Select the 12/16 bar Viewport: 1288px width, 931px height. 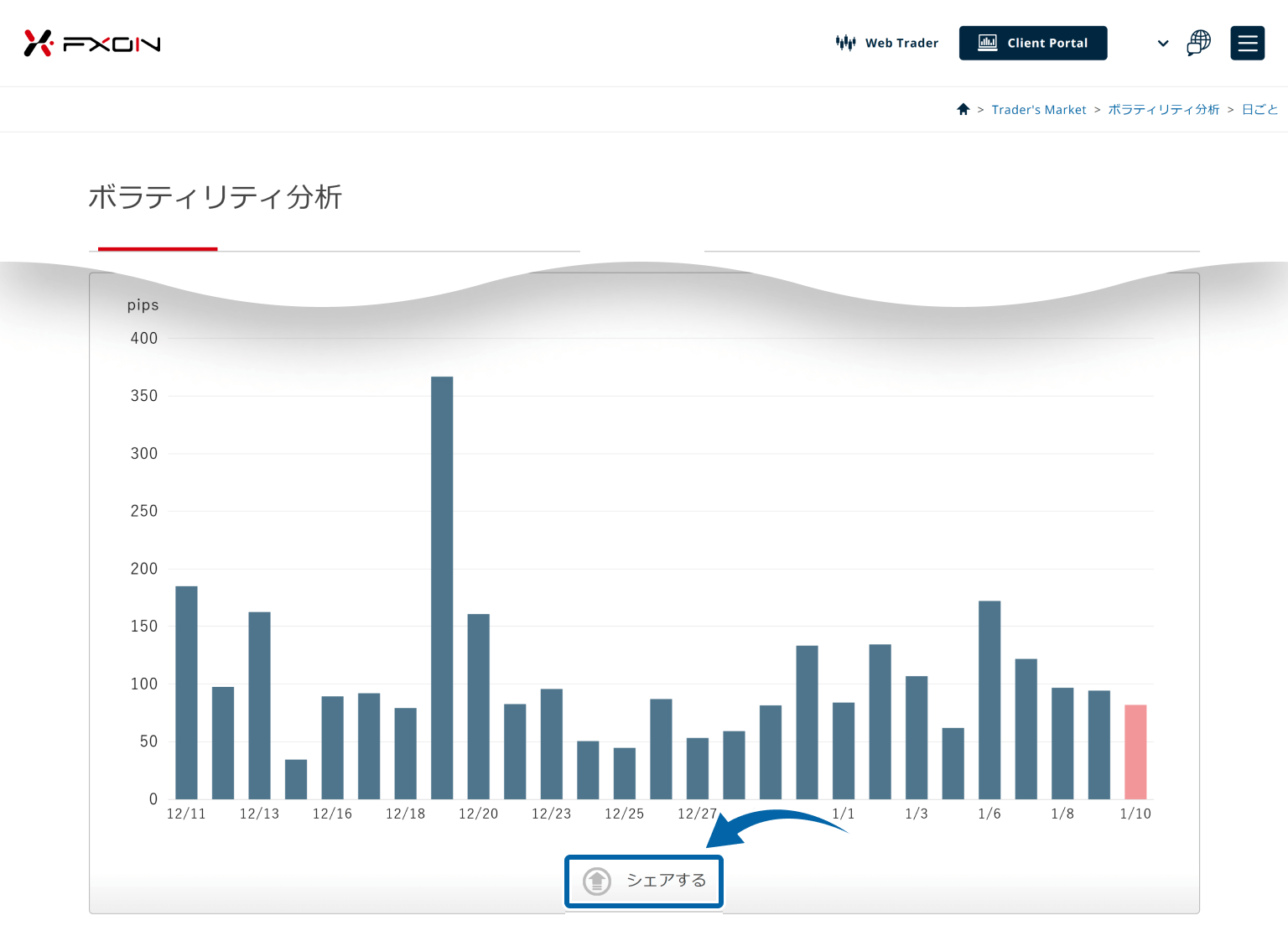coord(333,747)
